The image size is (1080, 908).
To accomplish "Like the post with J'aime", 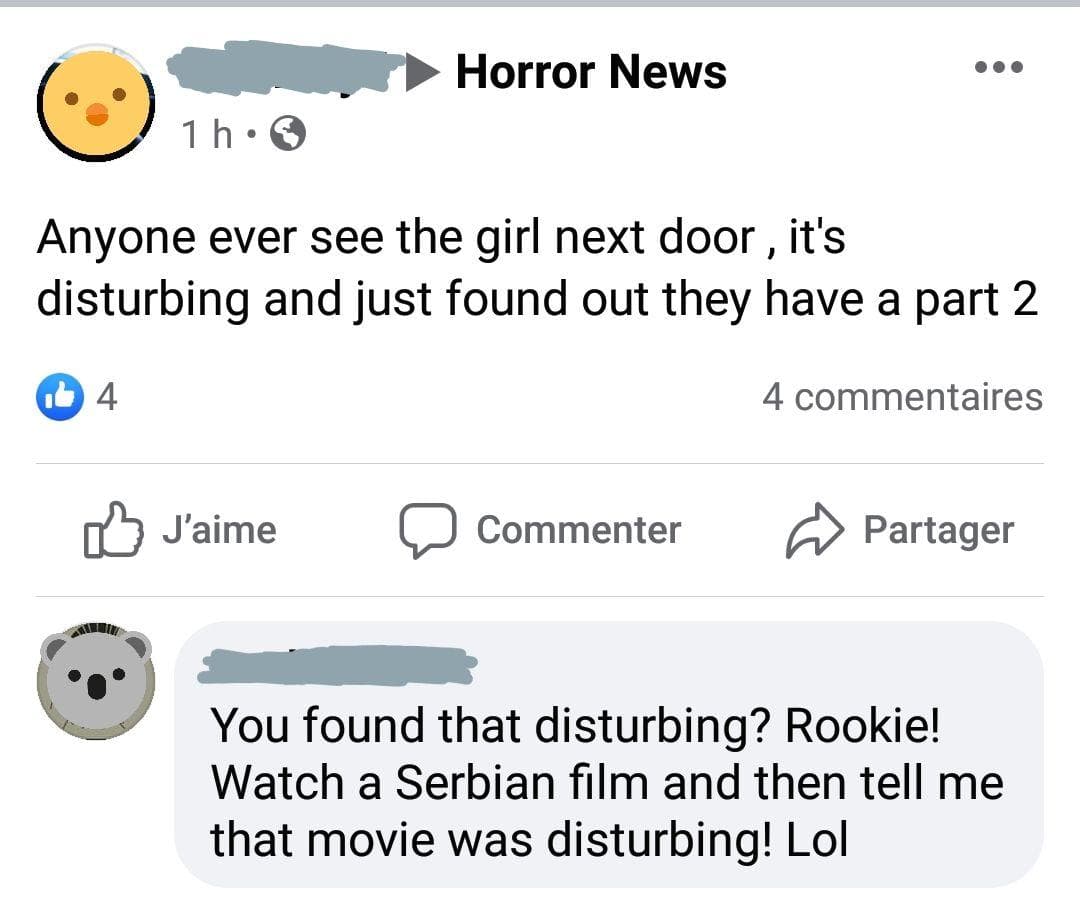I will (180, 530).
